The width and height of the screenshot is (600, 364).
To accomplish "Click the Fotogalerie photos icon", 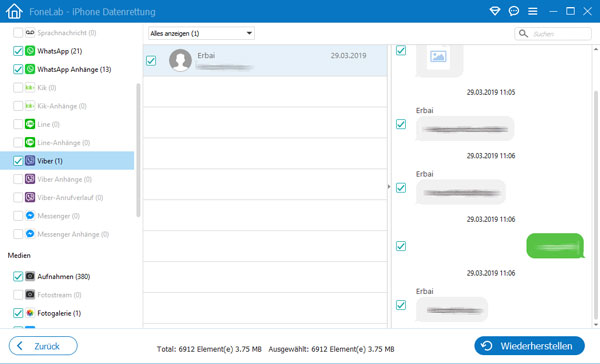I will pyautogui.click(x=30, y=313).
